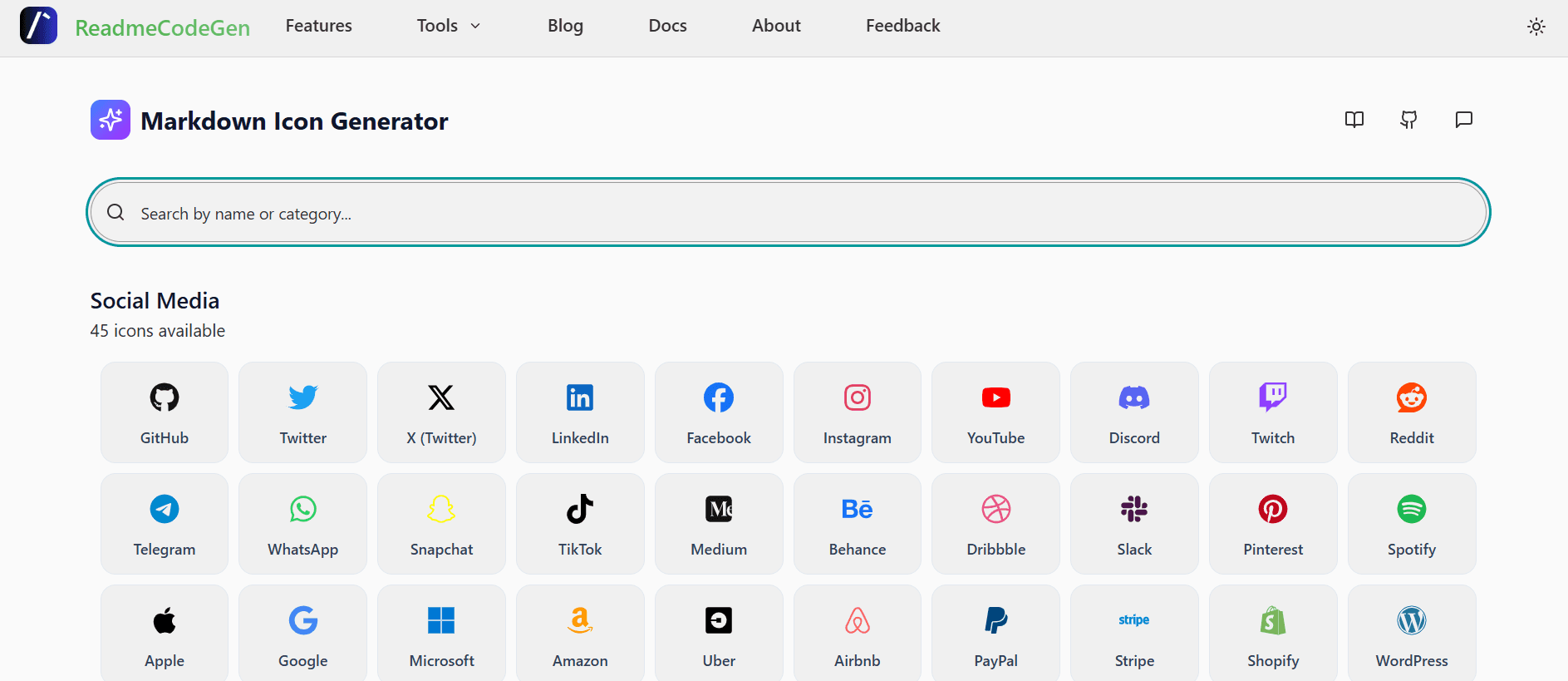Open the Features menu item
The height and width of the screenshot is (681, 1568).
[x=318, y=26]
